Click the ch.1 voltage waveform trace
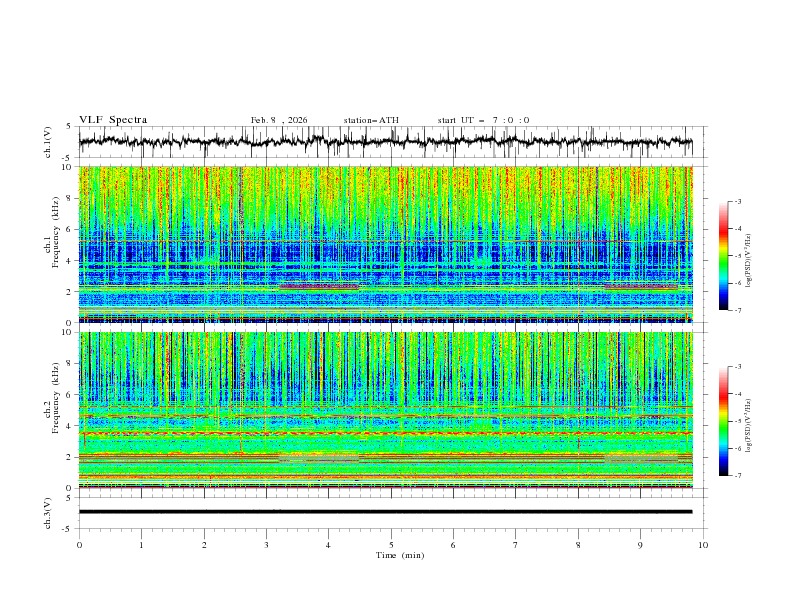Screen dimensions: 792x612 coord(385,141)
